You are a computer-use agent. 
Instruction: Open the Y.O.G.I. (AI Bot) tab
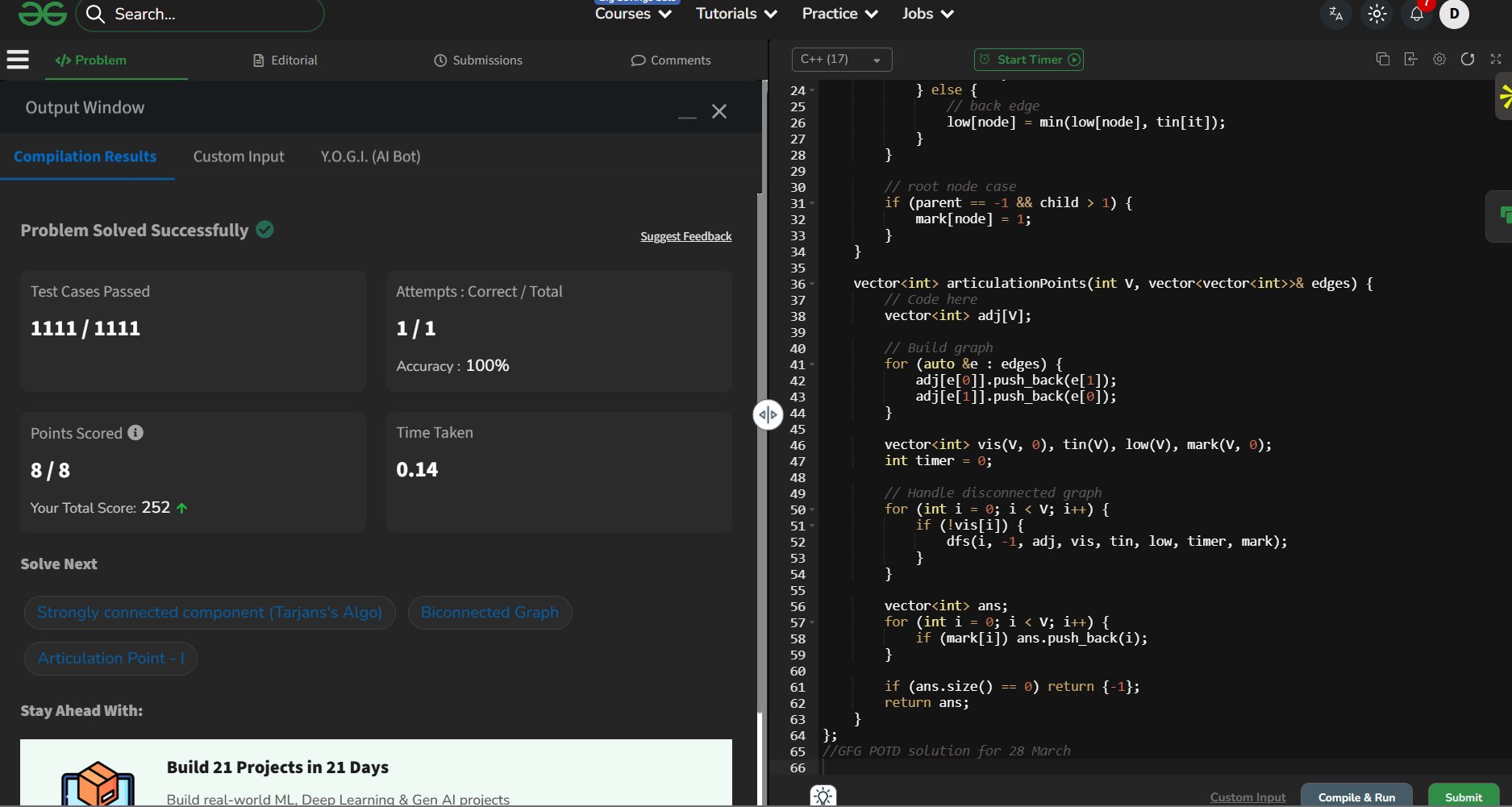pos(370,156)
